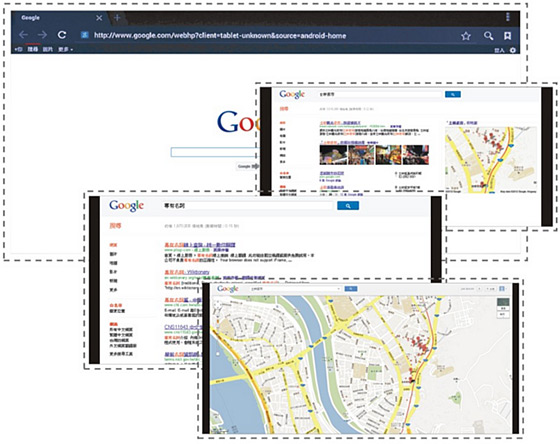Expand the 更多 dropdown in Google top bar
The image size is (560, 444).
point(65,49)
